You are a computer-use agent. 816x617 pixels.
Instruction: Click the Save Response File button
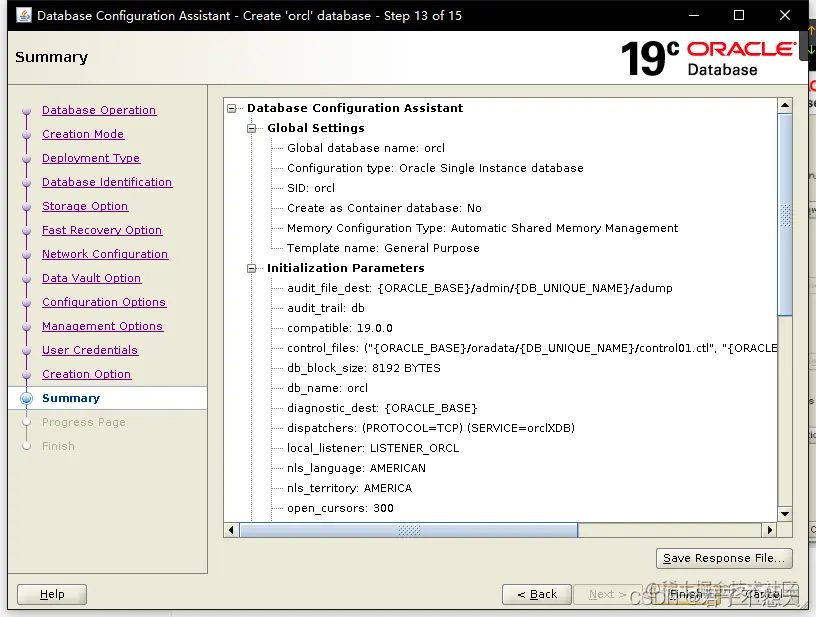(724, 558)
